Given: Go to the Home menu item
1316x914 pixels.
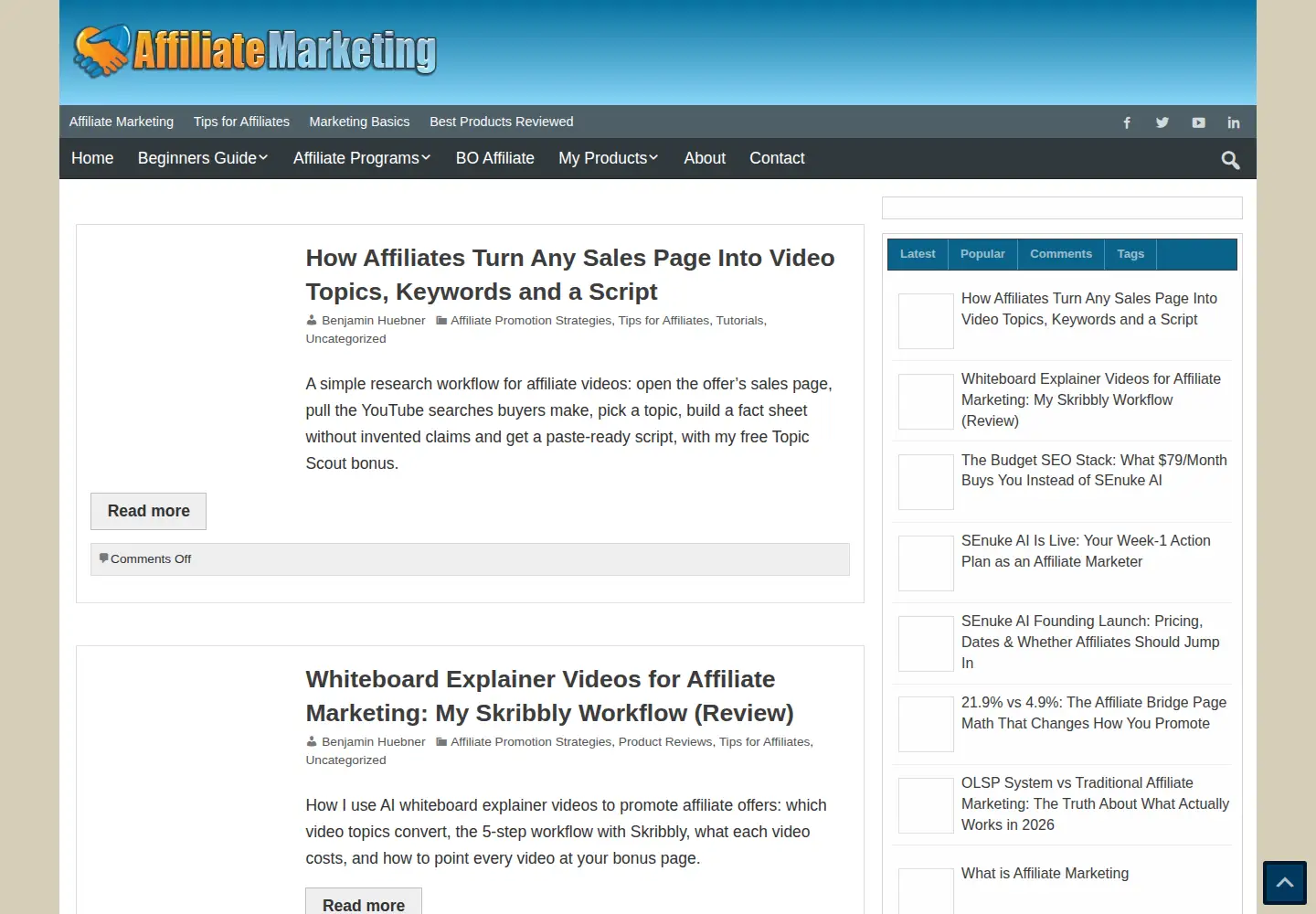Looking at the screenshot, I should (92, 158).
